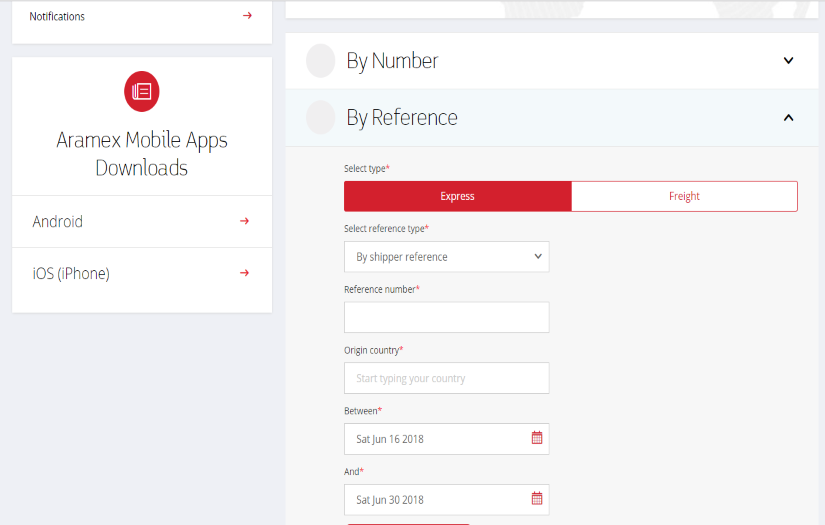Image resolution: width=825 pixels, height=525 pixels.
Task: Click the Origin country label
Action: pos(374,350)
